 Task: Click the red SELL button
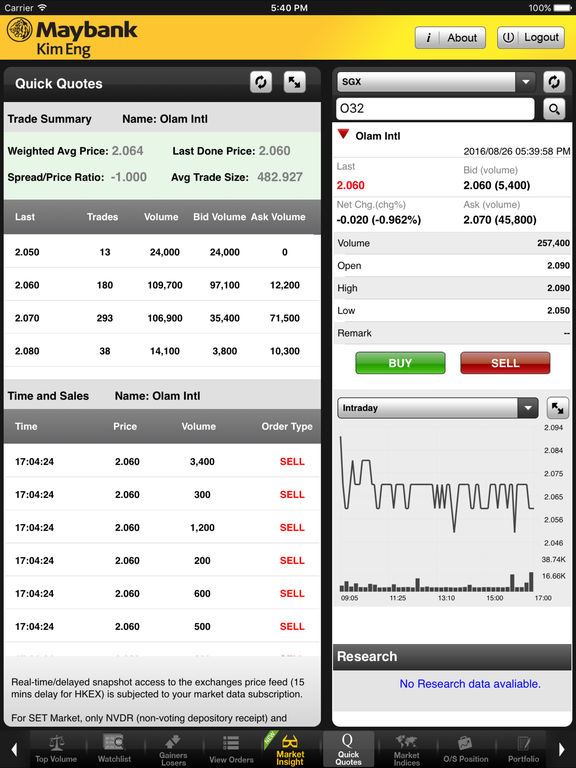(x=505, y=363)
